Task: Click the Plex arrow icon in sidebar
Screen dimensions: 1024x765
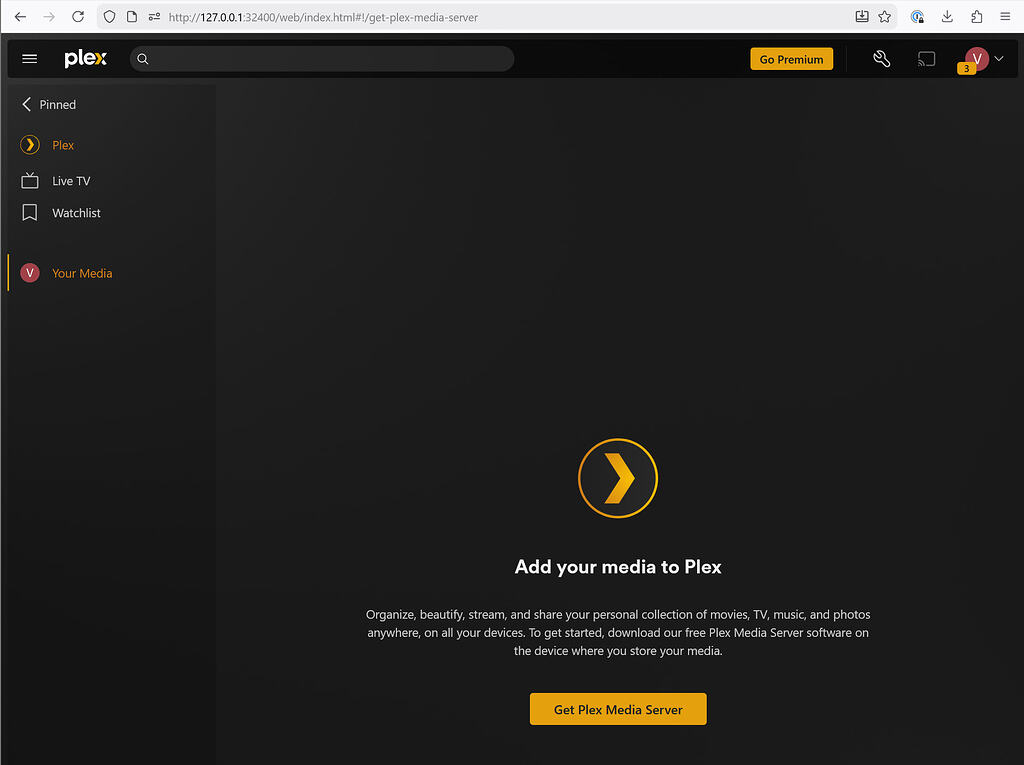Action: (x=28, y=144)
